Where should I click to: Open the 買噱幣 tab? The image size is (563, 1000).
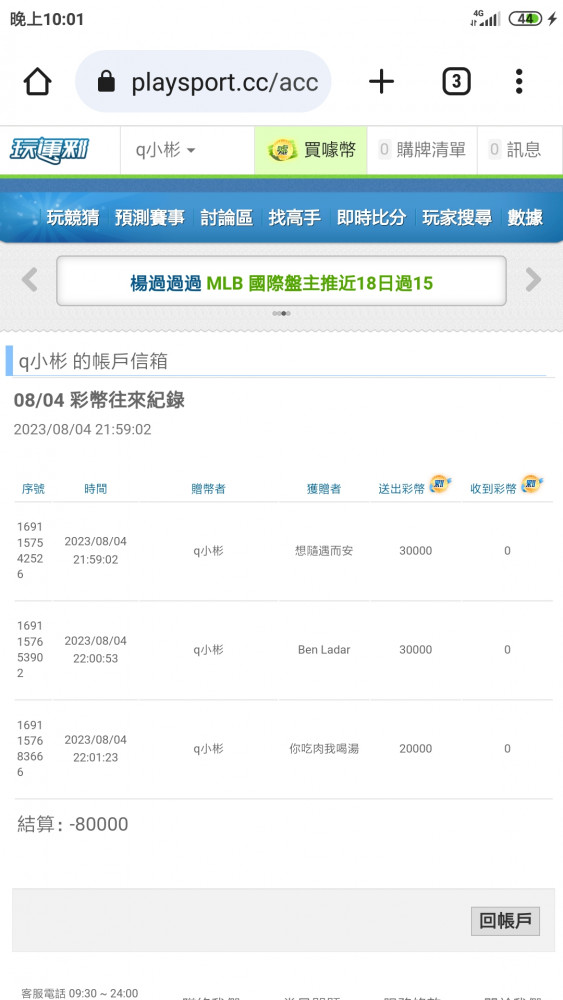(311, 151)
